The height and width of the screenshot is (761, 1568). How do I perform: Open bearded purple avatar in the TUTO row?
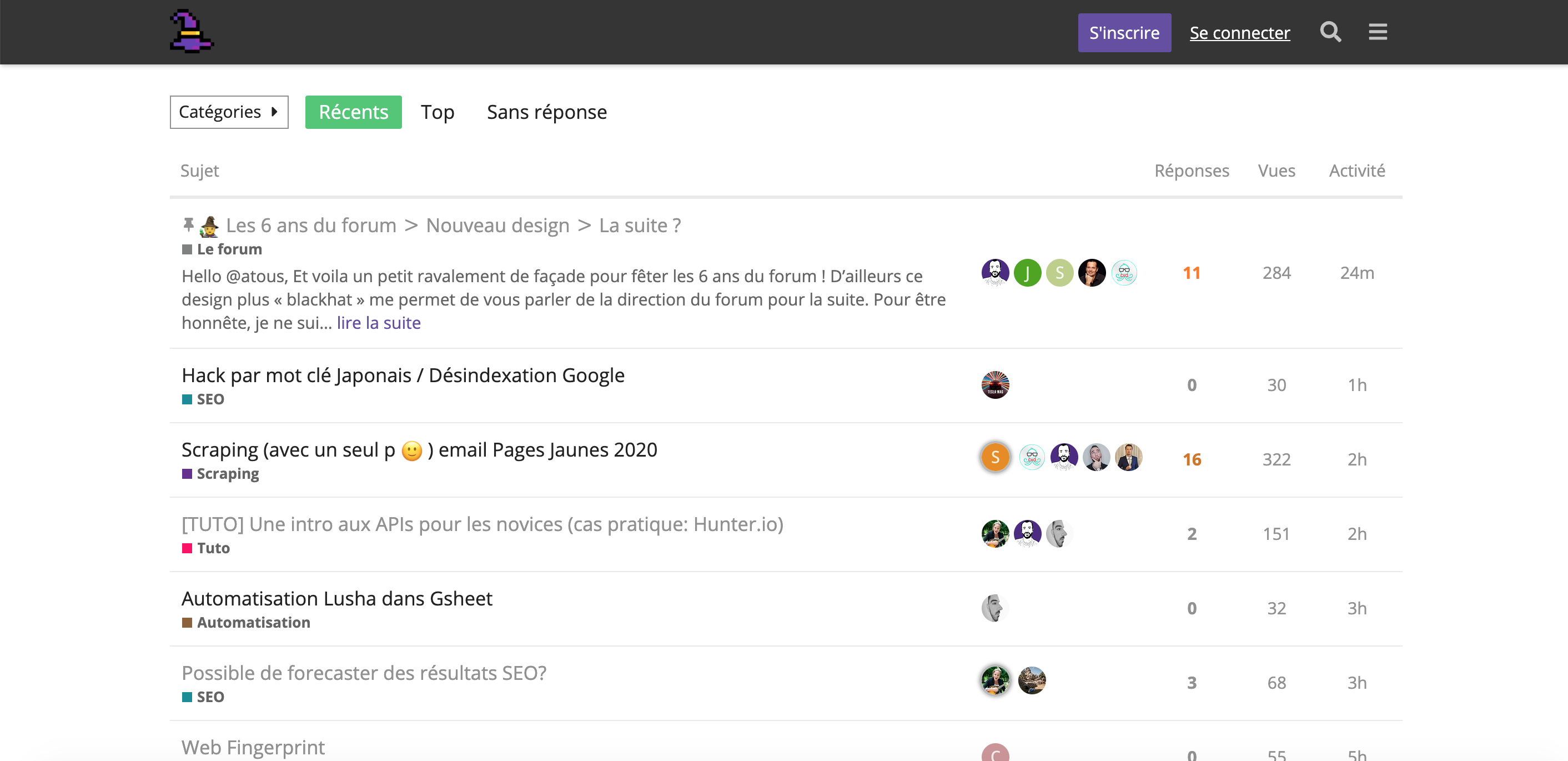pos(1028,534)
